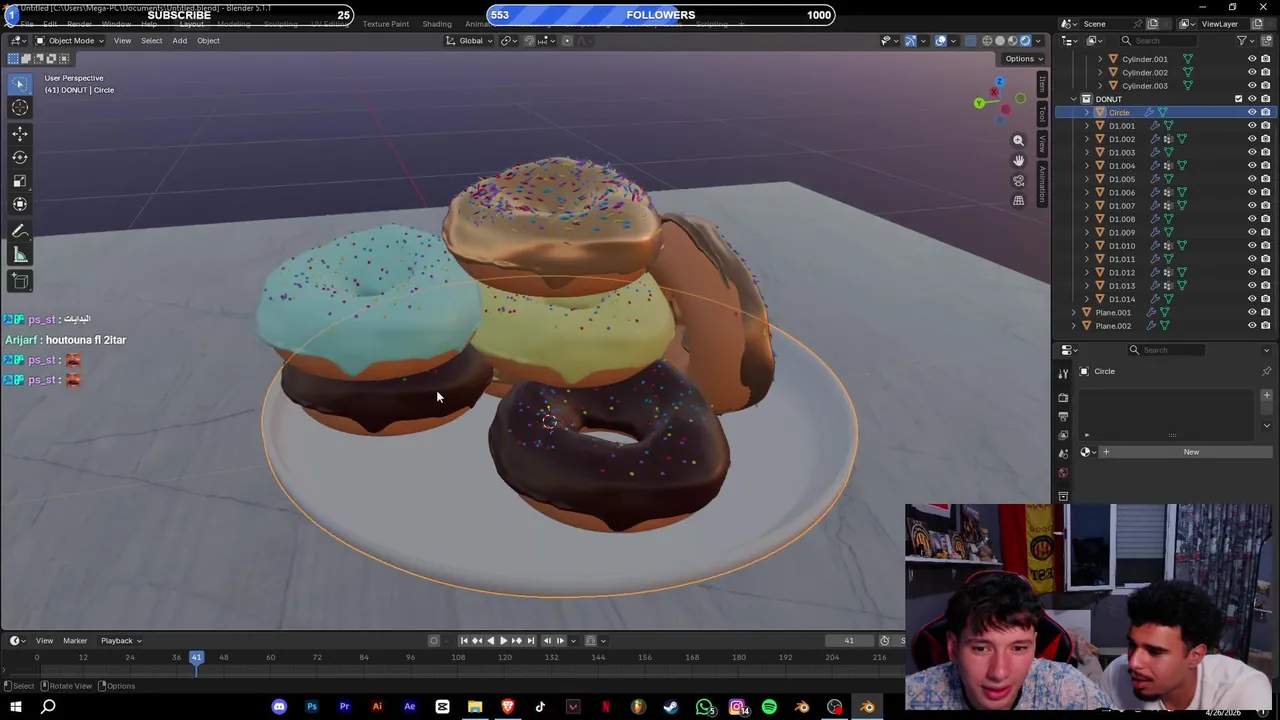Open the Select menu in viewport header
Image resolution: width=1280 pixels, height=720 pixels.
[151, 41]
